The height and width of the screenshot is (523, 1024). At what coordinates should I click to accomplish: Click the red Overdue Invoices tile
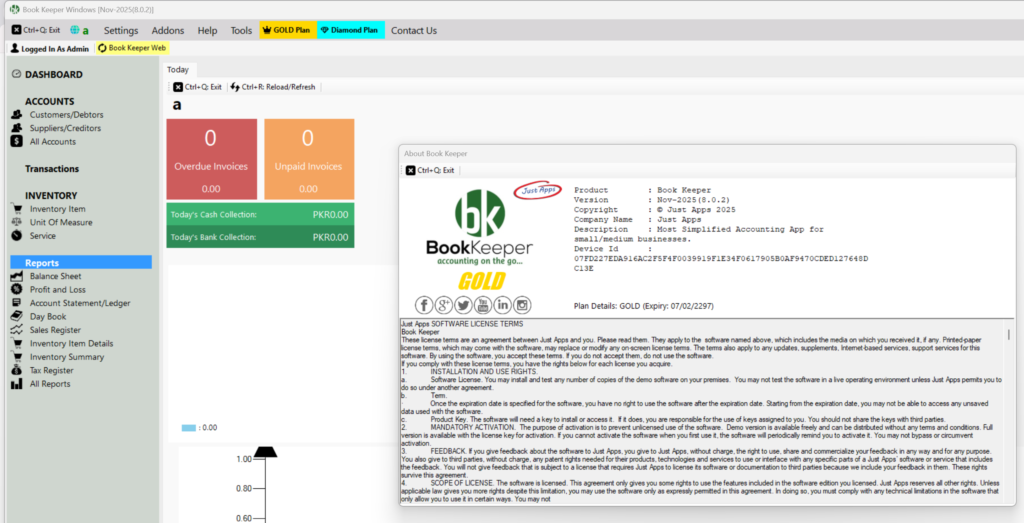pyautogui.click(x=210, y=158)
